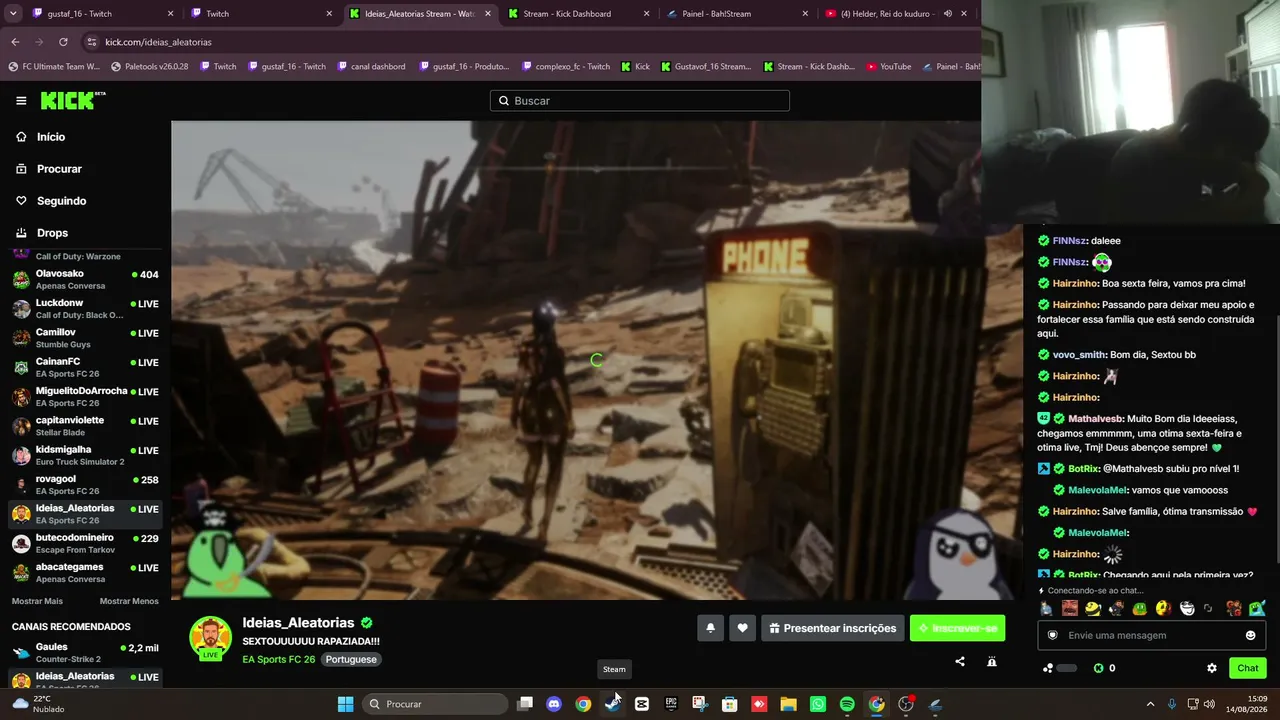Open the Kick hamburger menu
This screenshot has width=1280, height=720.
[21, 101]
